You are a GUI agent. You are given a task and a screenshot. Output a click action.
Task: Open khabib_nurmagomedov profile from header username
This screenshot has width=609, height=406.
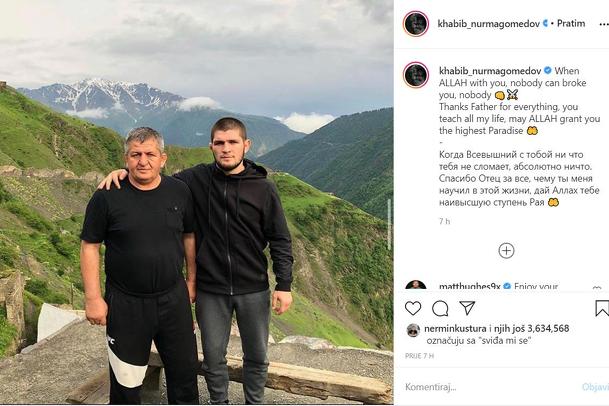point(489,24)
